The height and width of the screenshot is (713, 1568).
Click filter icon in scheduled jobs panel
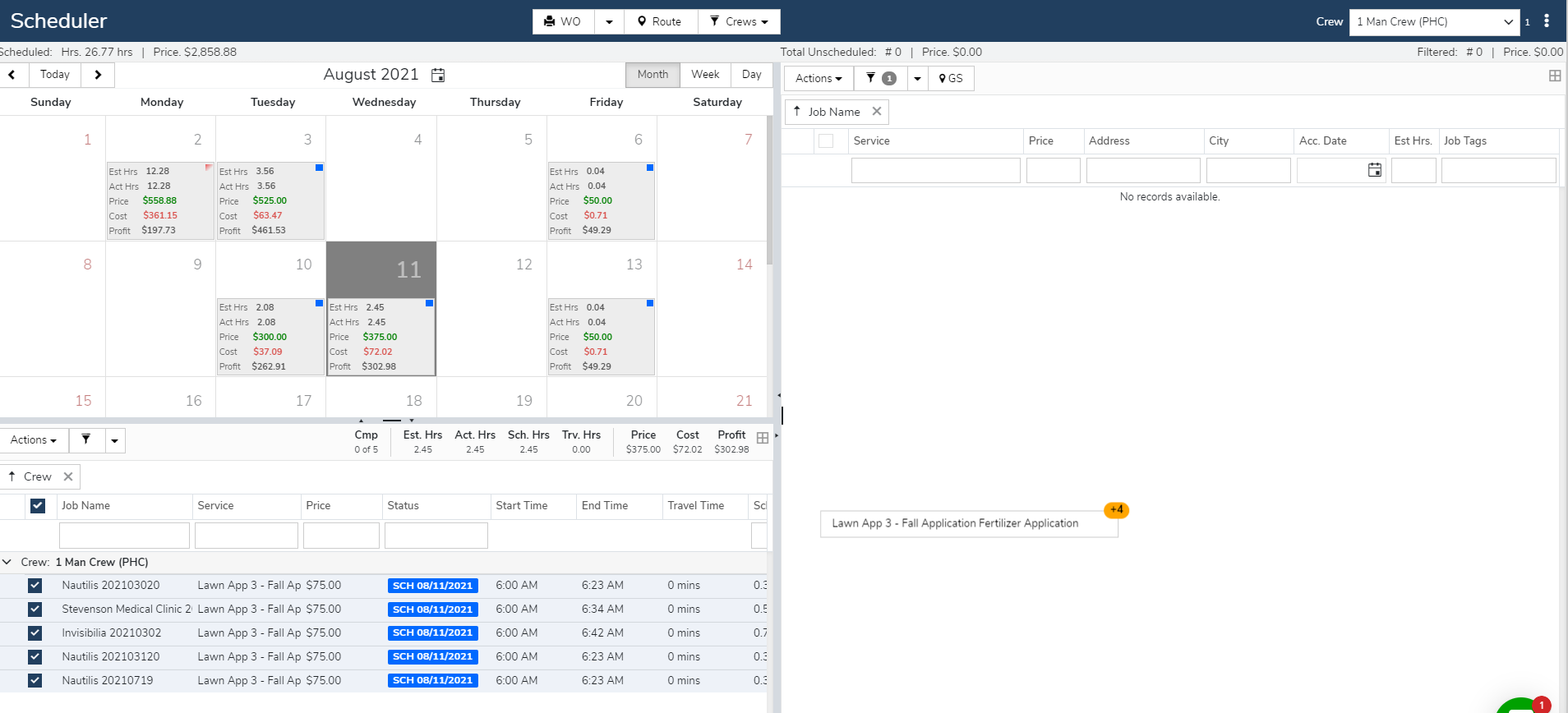click(x=86, y=440)
